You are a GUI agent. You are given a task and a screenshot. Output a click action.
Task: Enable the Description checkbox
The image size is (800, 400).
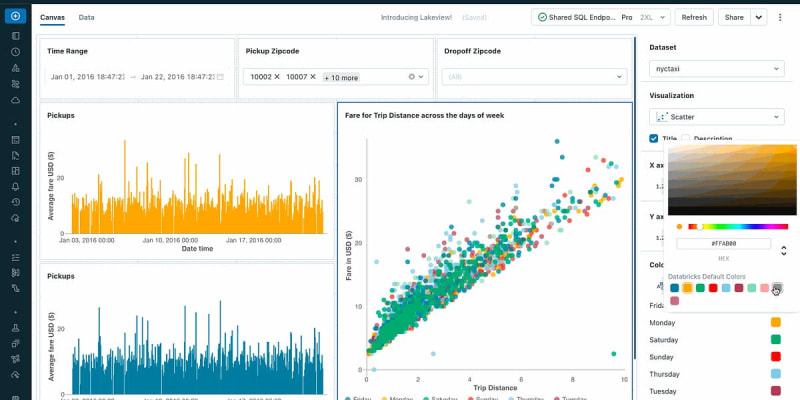point(685,138)
